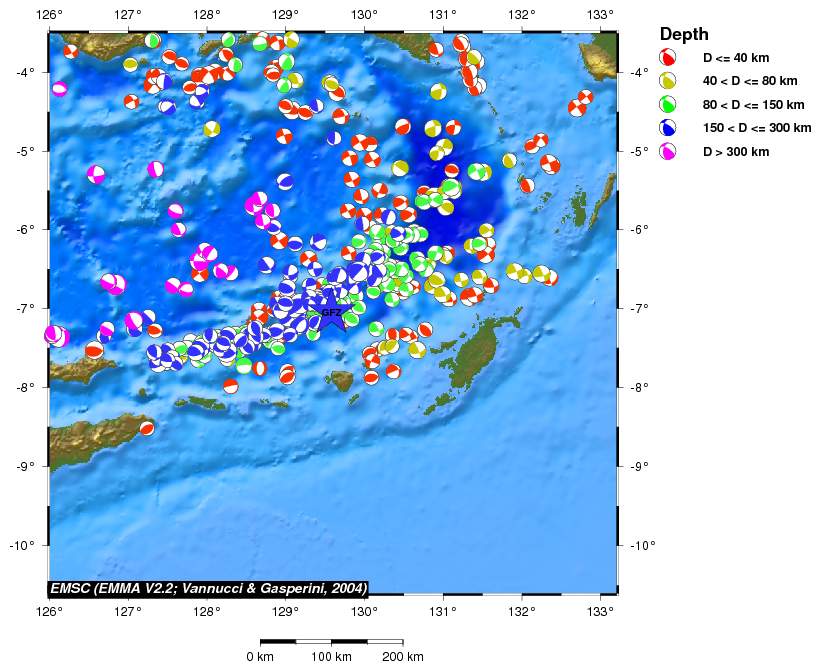Click the Depth legend title

[684, 35]
